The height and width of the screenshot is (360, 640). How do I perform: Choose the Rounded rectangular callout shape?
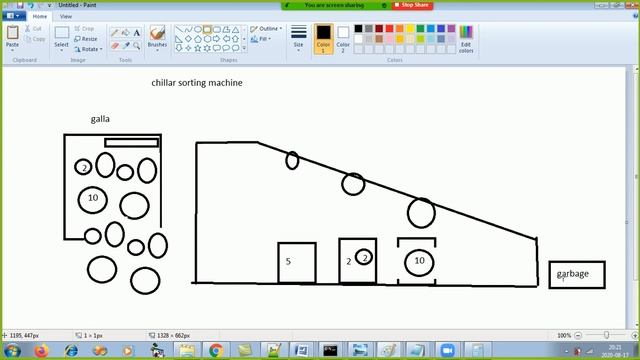(x=217, y=48)
